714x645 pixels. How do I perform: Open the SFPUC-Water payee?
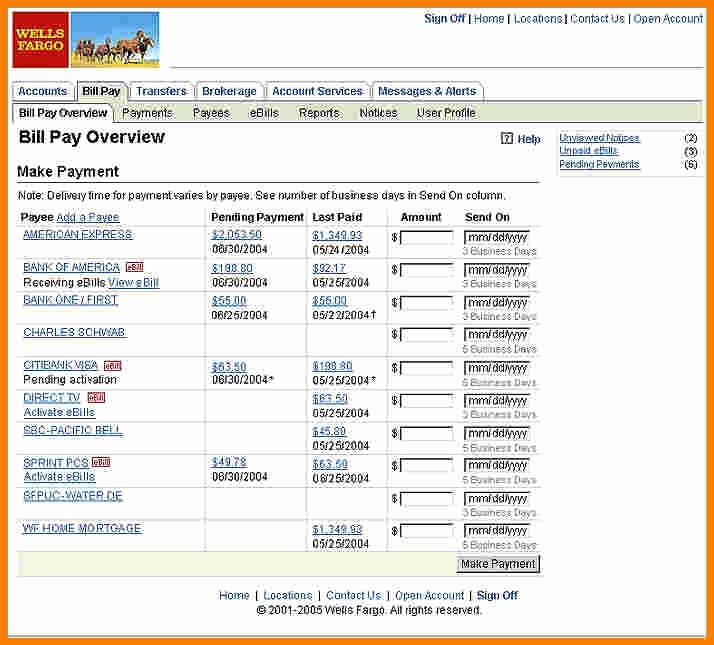click(x=73, y=496)
